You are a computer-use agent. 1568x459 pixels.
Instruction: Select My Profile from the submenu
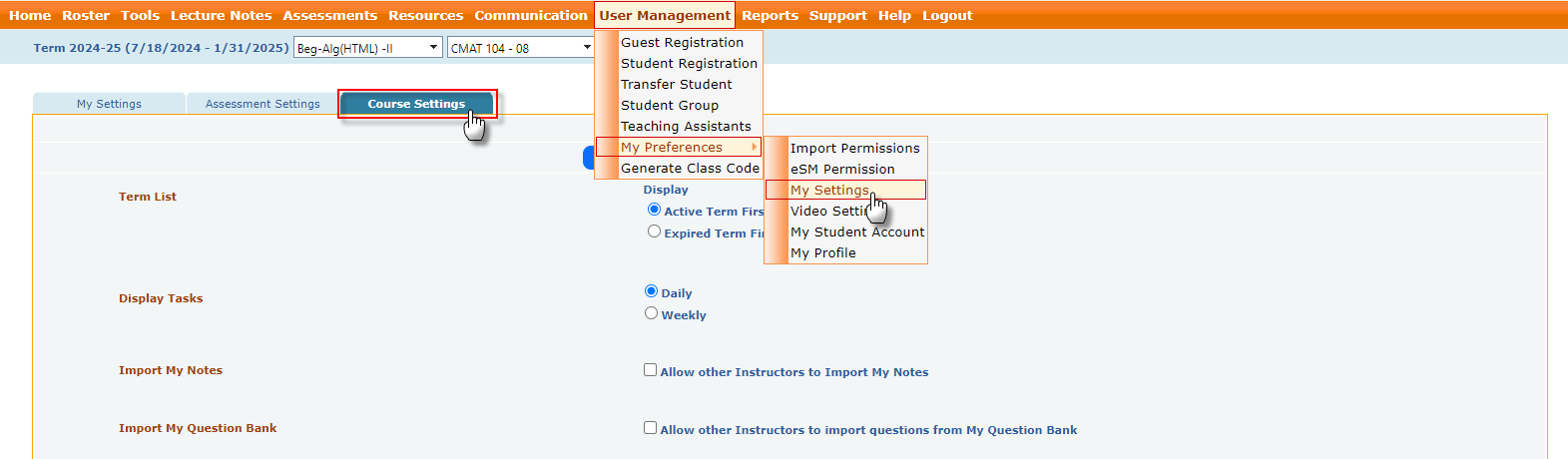click(822, 253)
